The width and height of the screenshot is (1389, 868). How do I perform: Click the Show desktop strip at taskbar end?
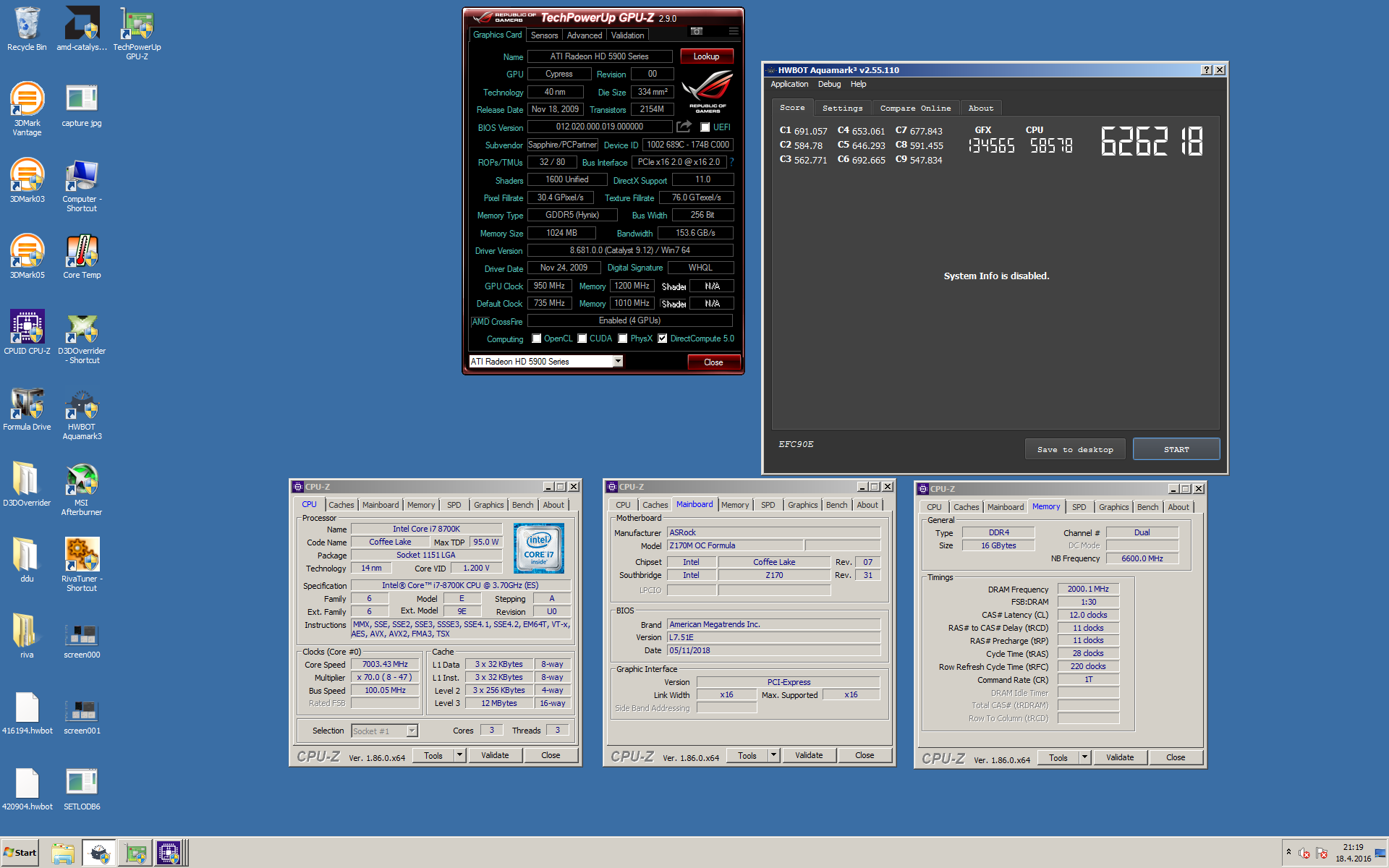(x=1382, y=853)
